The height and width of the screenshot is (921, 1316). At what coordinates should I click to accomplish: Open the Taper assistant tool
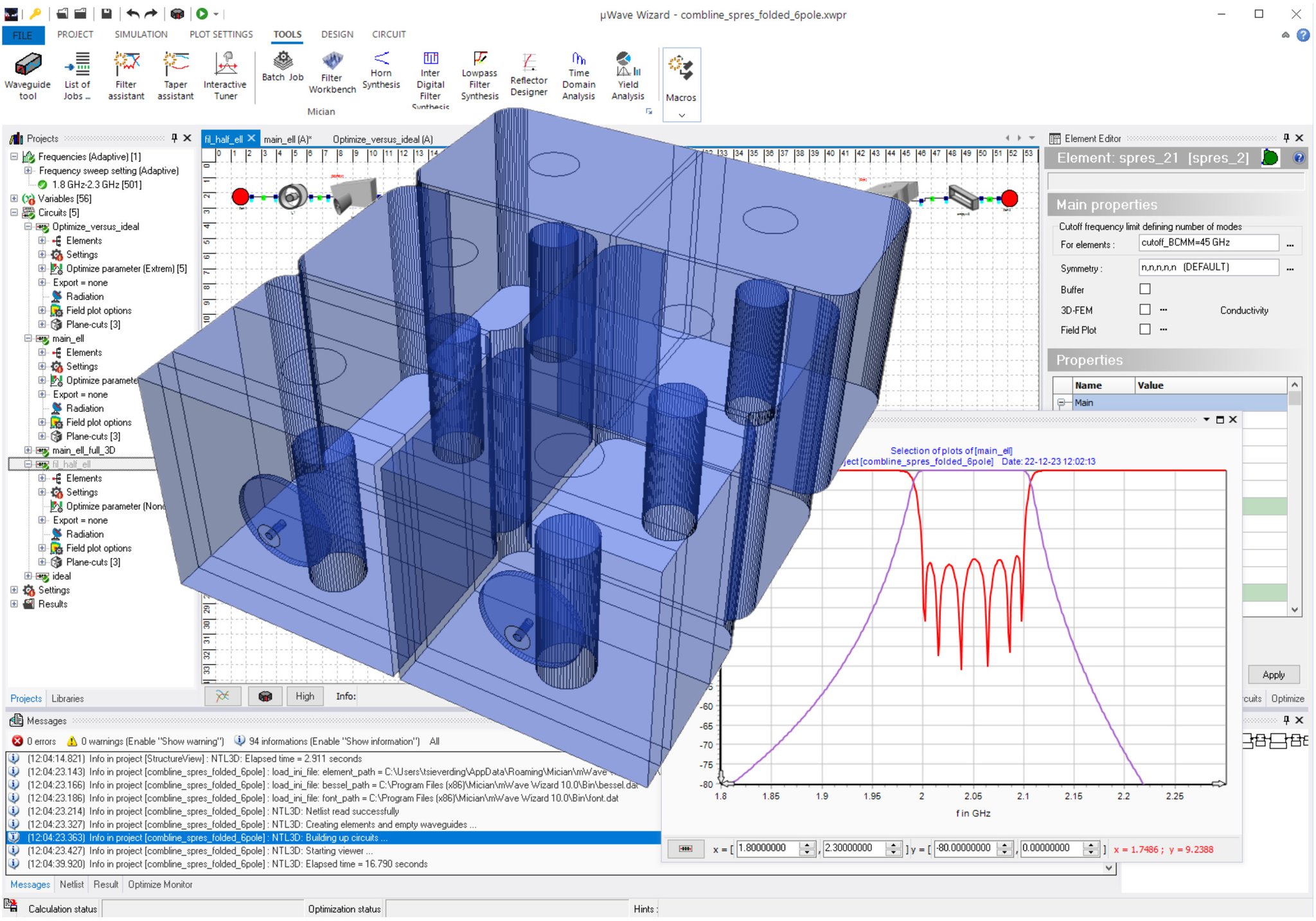(175, 76)
